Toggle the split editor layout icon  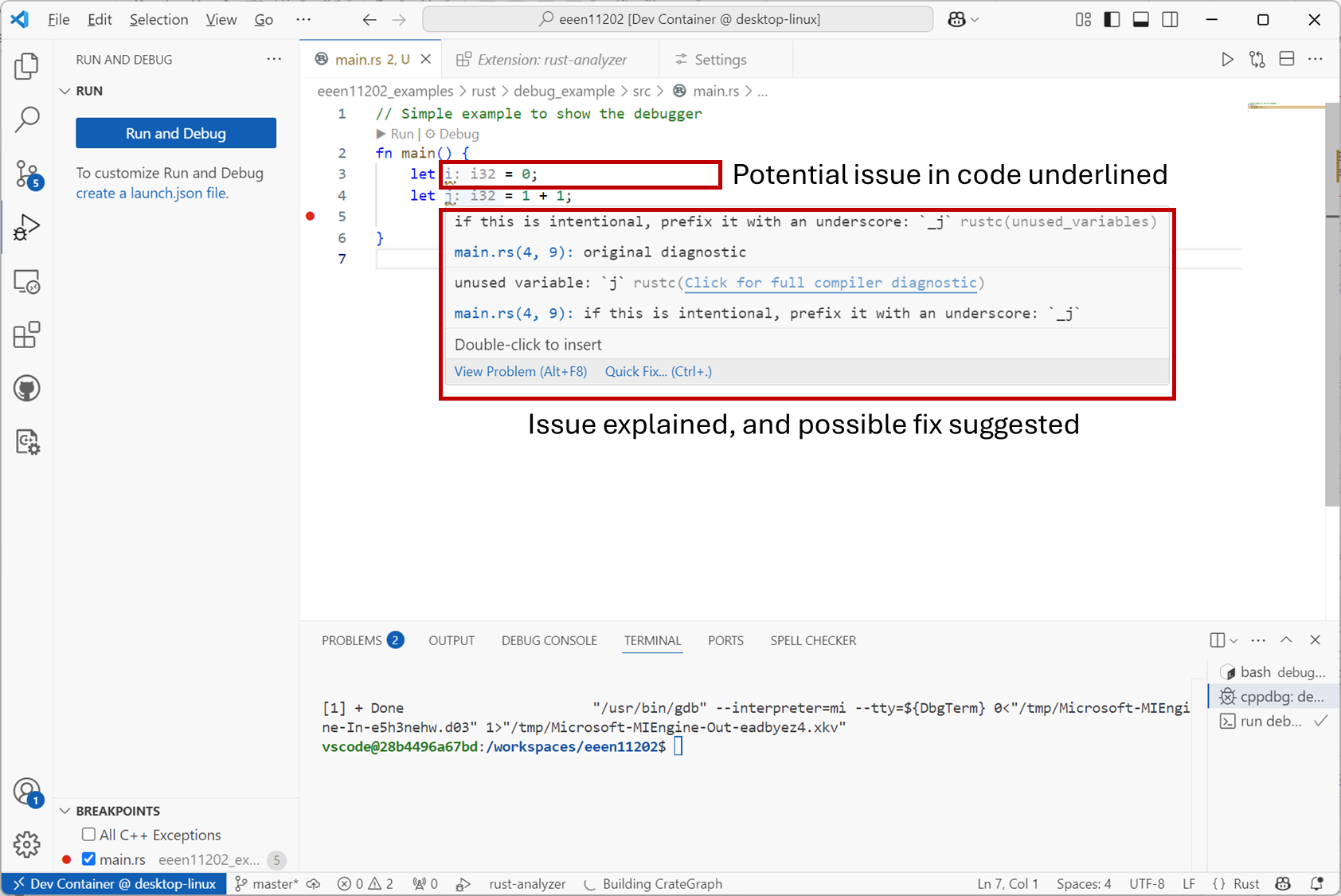1286,60
